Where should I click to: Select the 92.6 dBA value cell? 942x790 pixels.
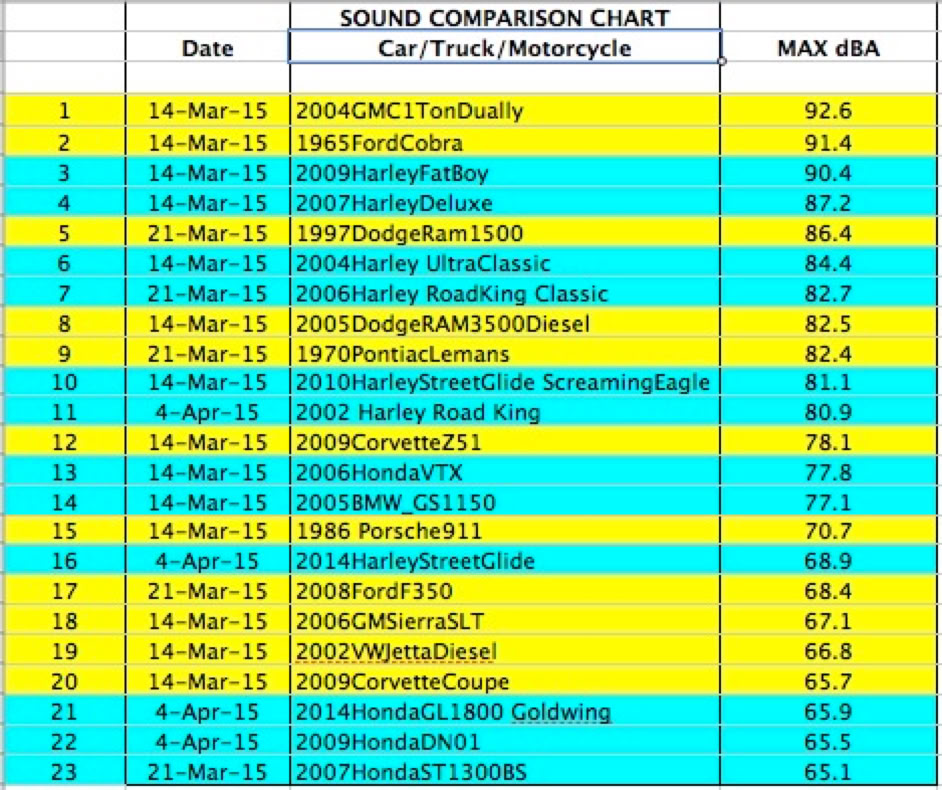pyautogui.click(x=828, y=111)
